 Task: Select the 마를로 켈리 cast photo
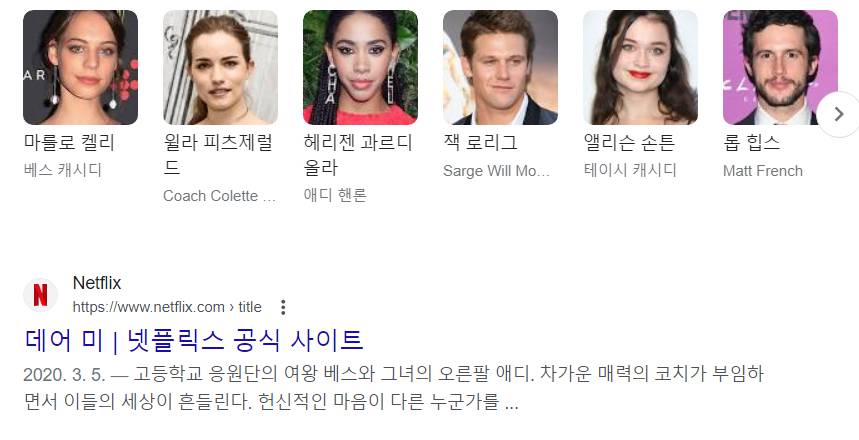coord(81,67)
